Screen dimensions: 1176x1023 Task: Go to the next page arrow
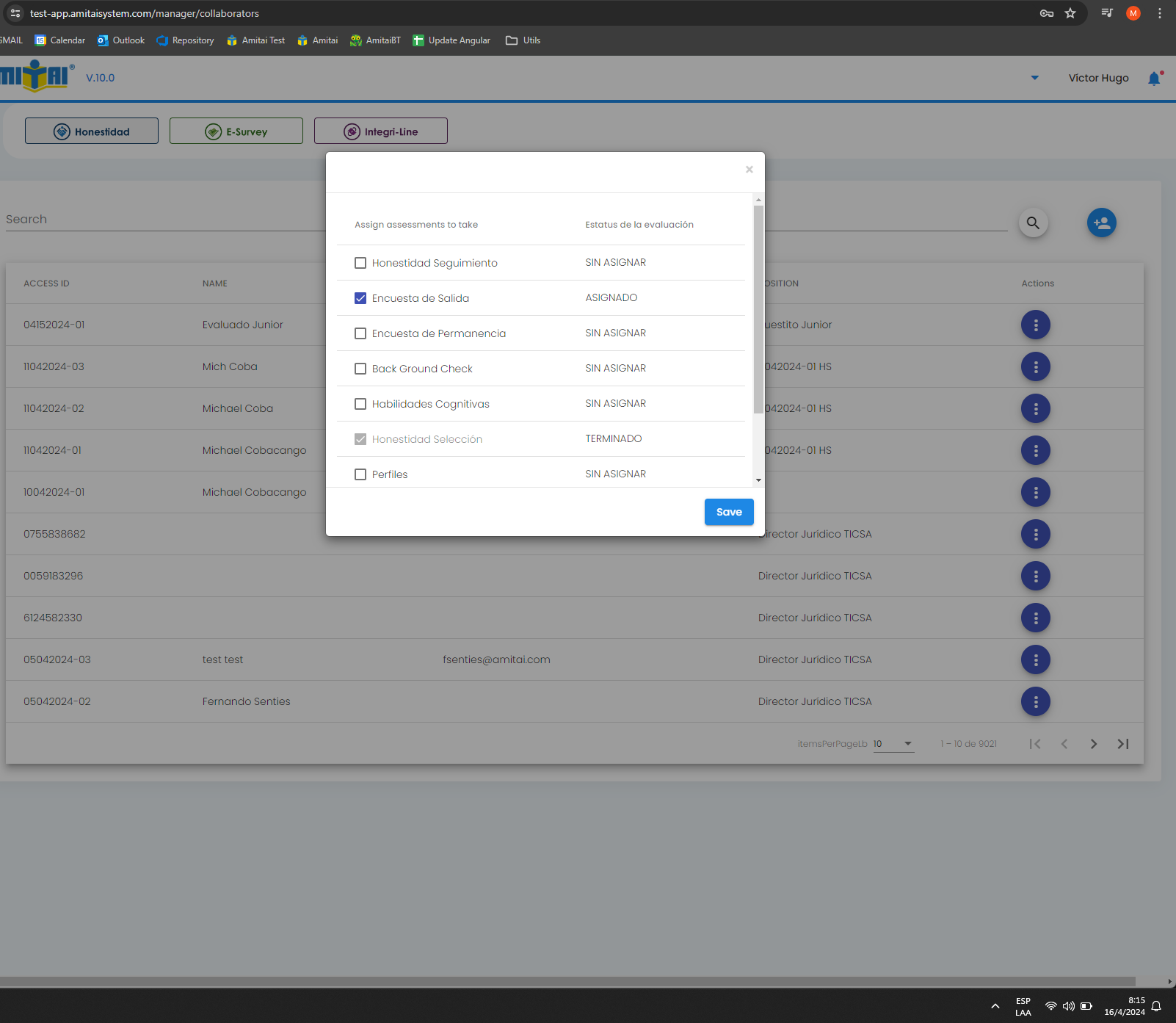pyautogui.click(x=1093, y=744)
